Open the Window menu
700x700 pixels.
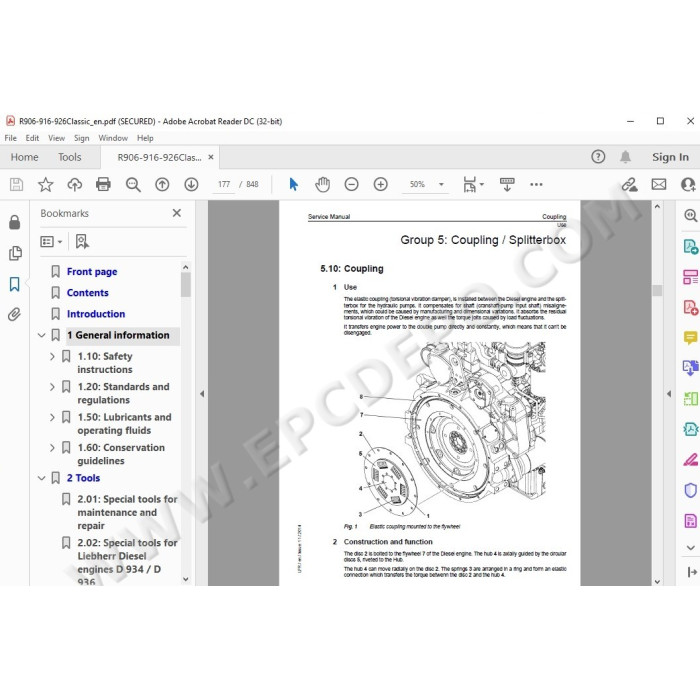[113, 138]
